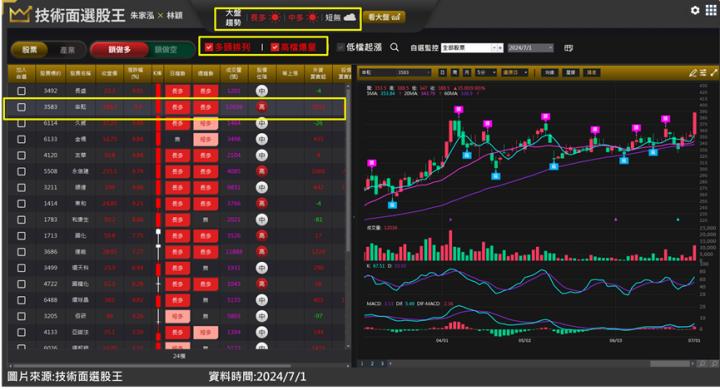The height and width of the screenshot is (390, 720).
Task: Click the search magnifier icon
Action: (394, 47)
